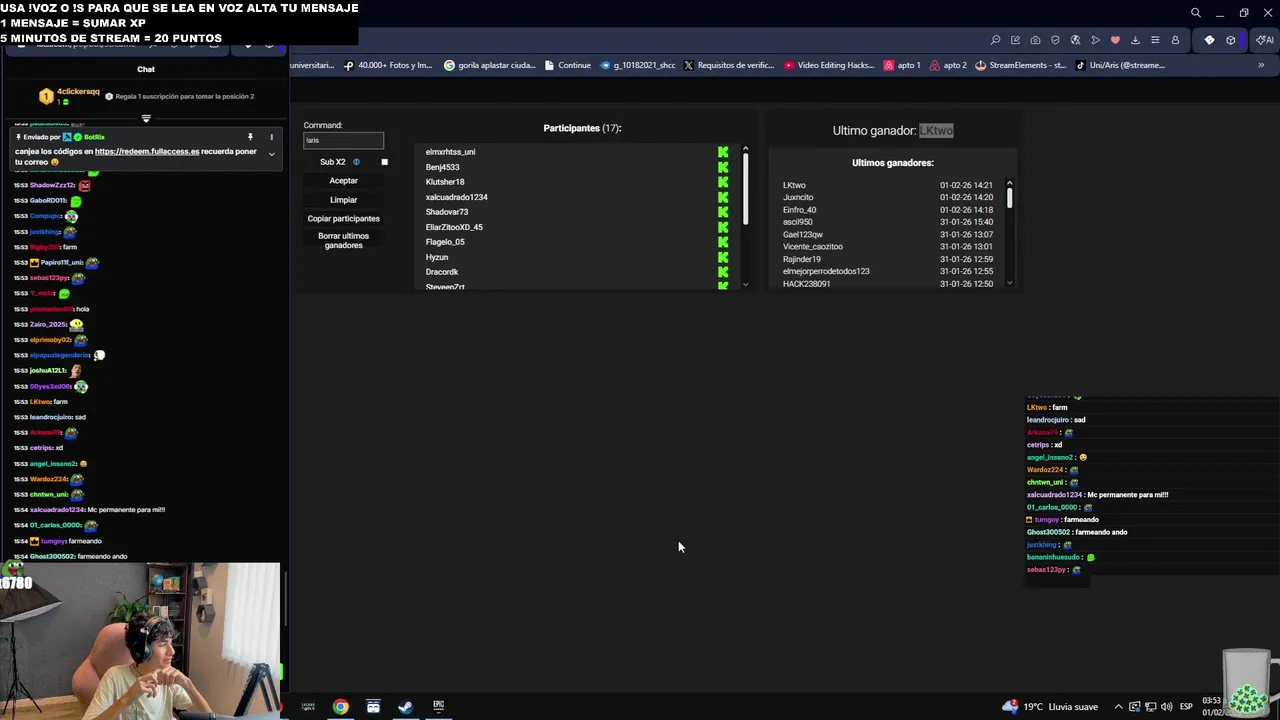
Task: Open Steam from the taskbar
Action: [x=405, y=707]
